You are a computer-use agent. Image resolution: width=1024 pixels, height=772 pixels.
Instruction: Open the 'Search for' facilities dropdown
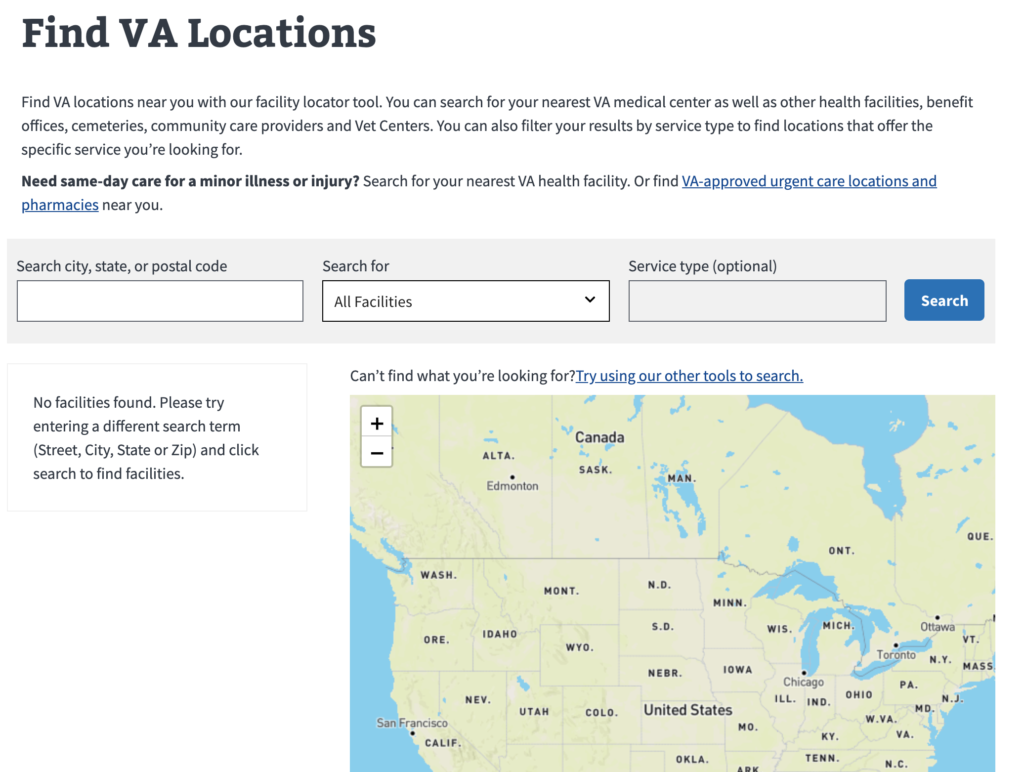[x=465, y=301]
